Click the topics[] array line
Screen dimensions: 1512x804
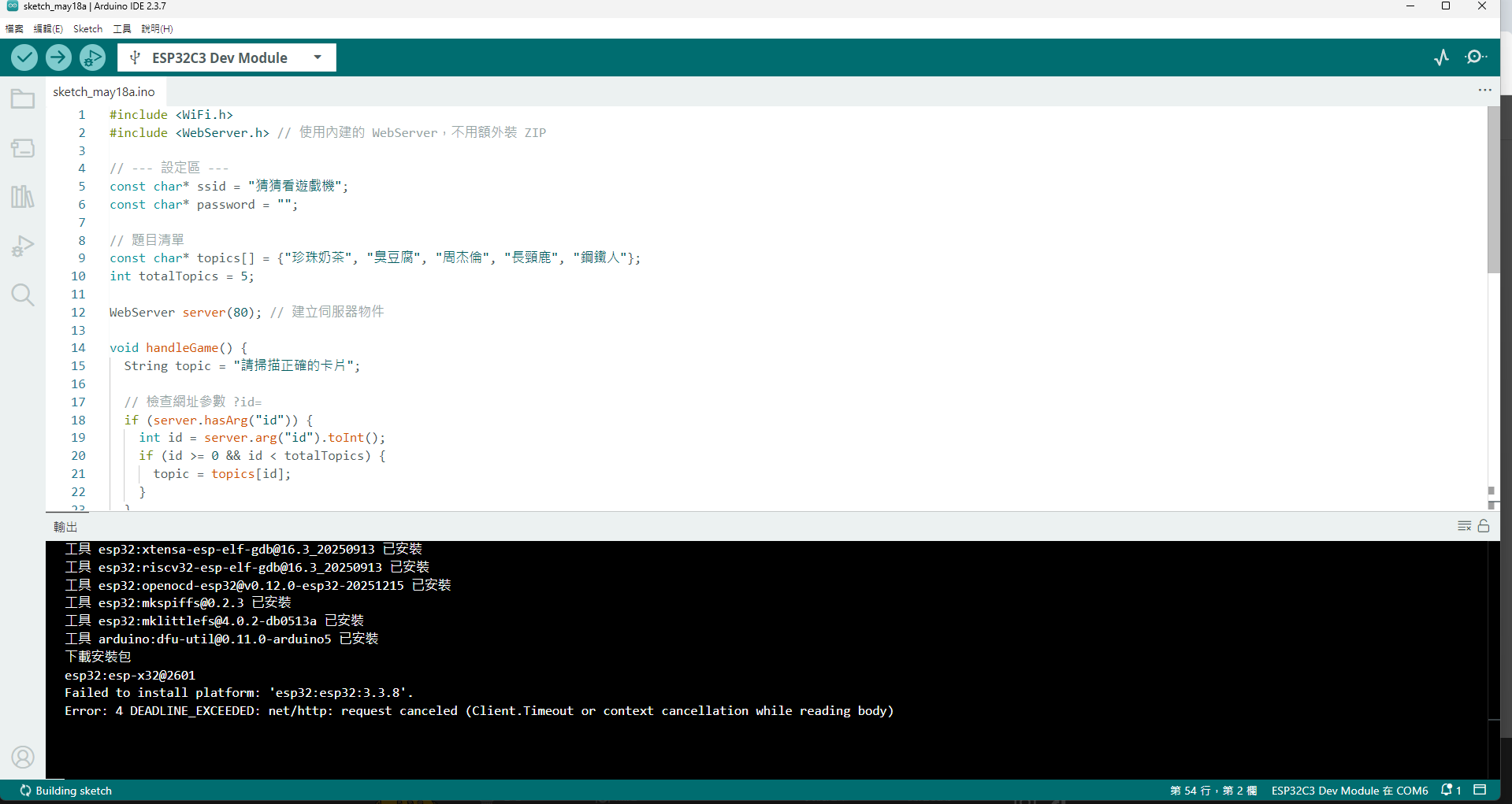(375, 258)
